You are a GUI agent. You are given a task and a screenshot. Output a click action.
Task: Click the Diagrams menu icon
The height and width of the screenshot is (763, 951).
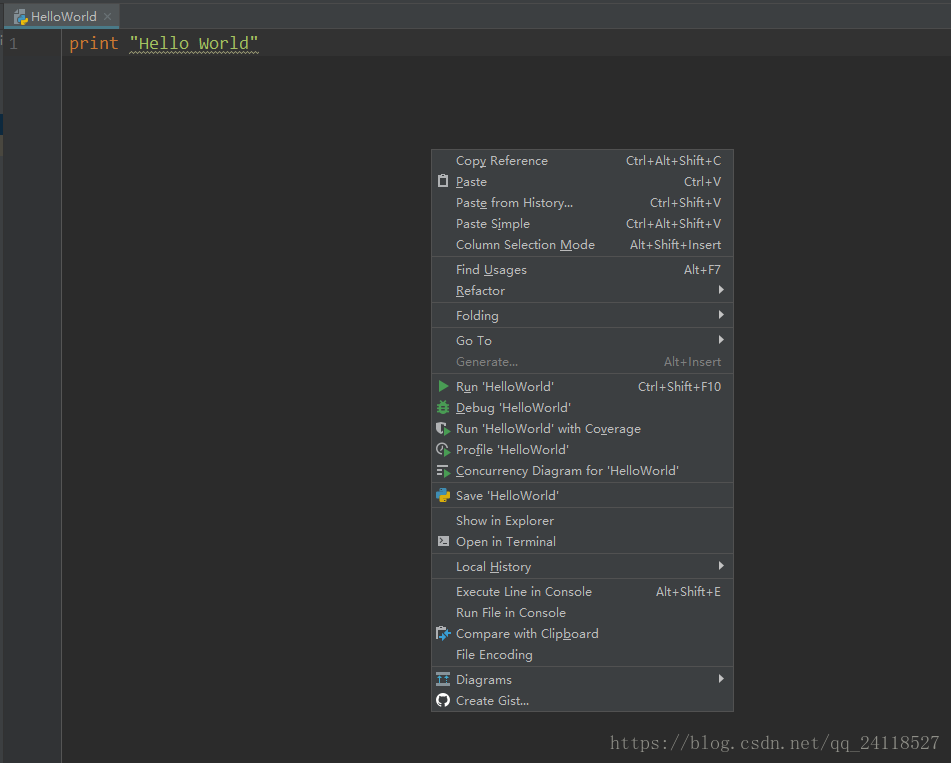point(443,679)
